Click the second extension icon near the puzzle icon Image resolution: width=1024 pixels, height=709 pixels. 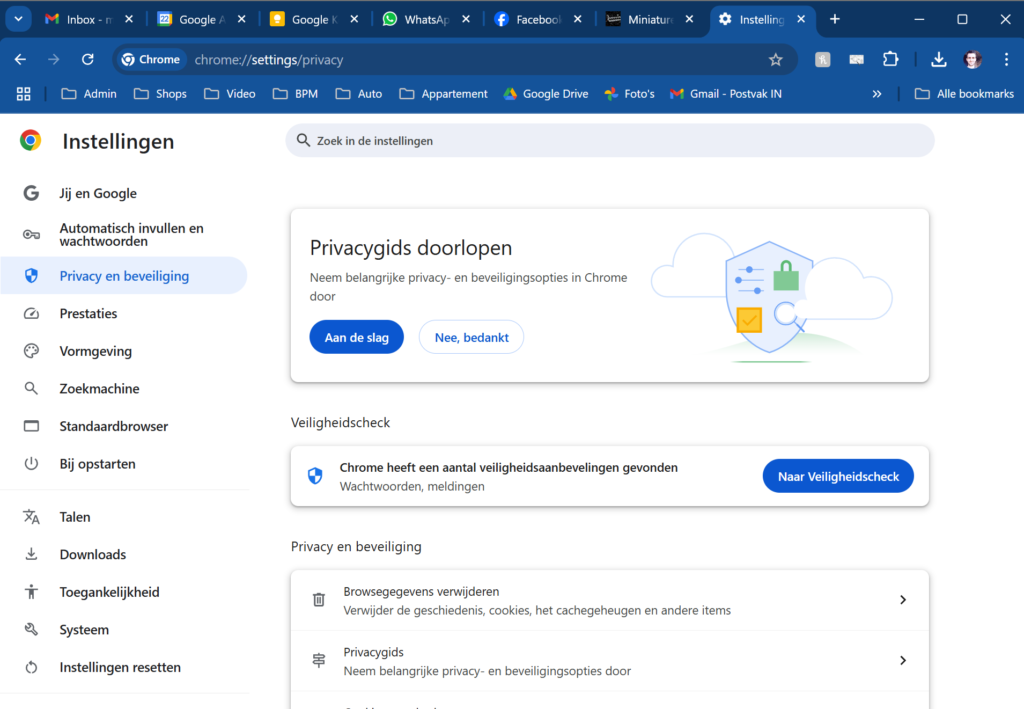[856, 59]
